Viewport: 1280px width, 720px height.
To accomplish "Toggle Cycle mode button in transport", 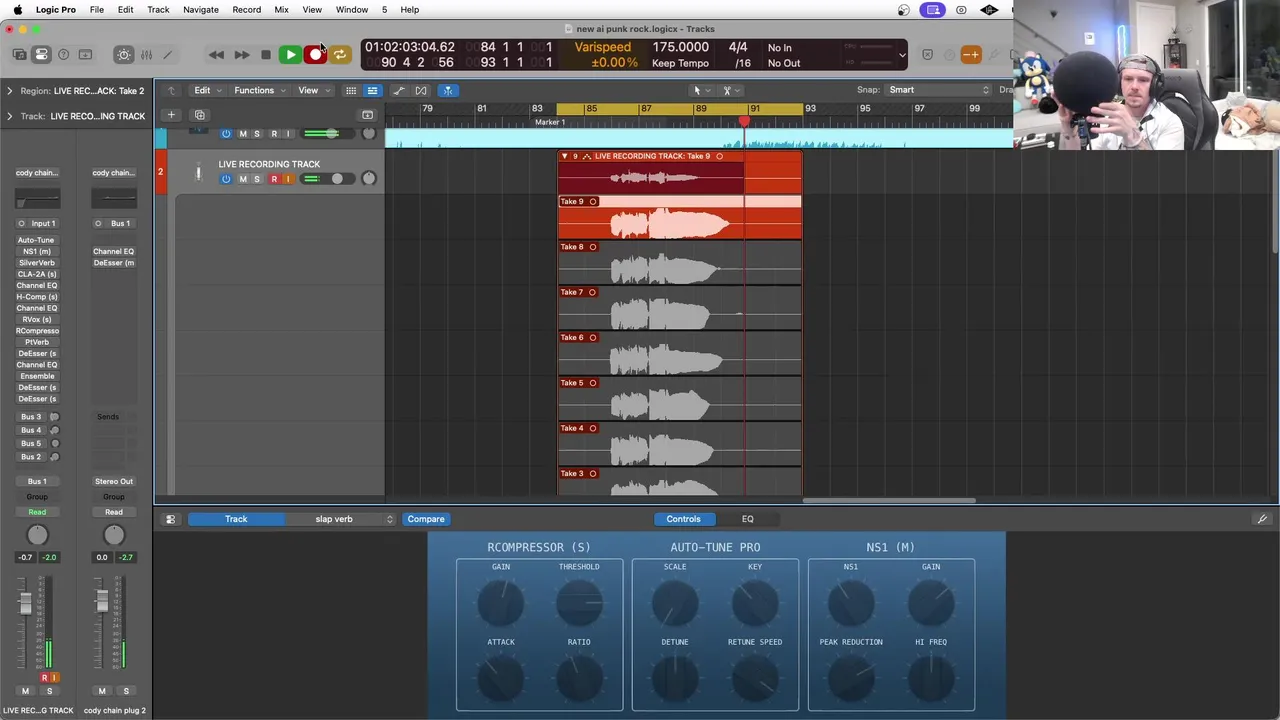I will click(340, 55).
